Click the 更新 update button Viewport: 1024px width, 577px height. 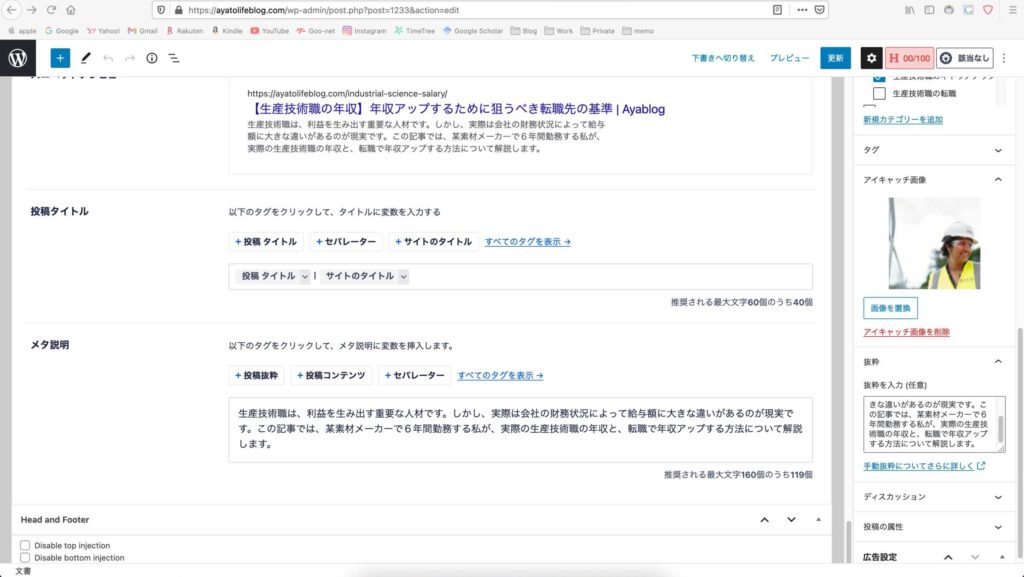coord(835,58)
